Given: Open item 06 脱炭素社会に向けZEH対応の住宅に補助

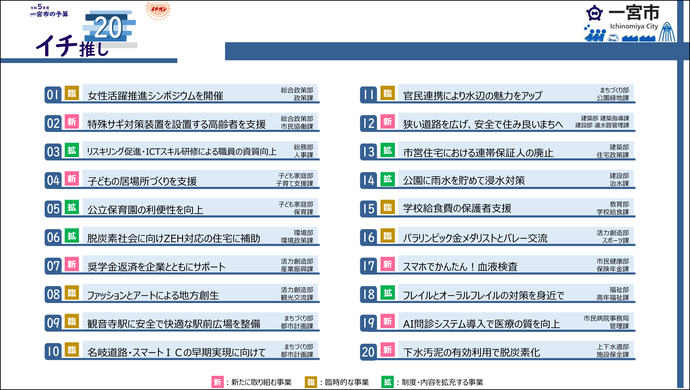Looking at the screenshot, I should pos(182,237).
